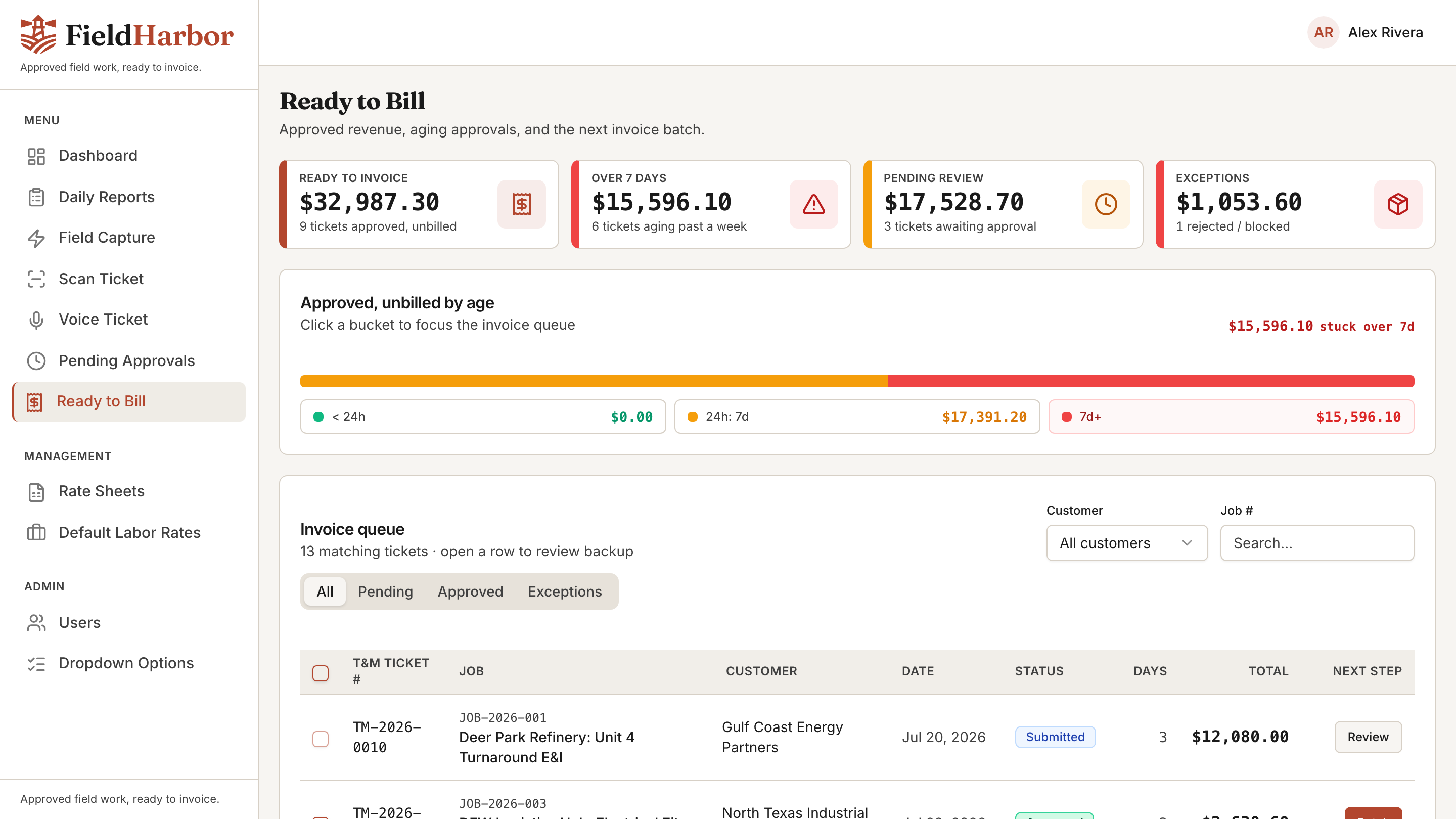Click the FieldHarbor lighthouse logo icon
Screen dimensions: 1456x819
(x=38, y=34)
